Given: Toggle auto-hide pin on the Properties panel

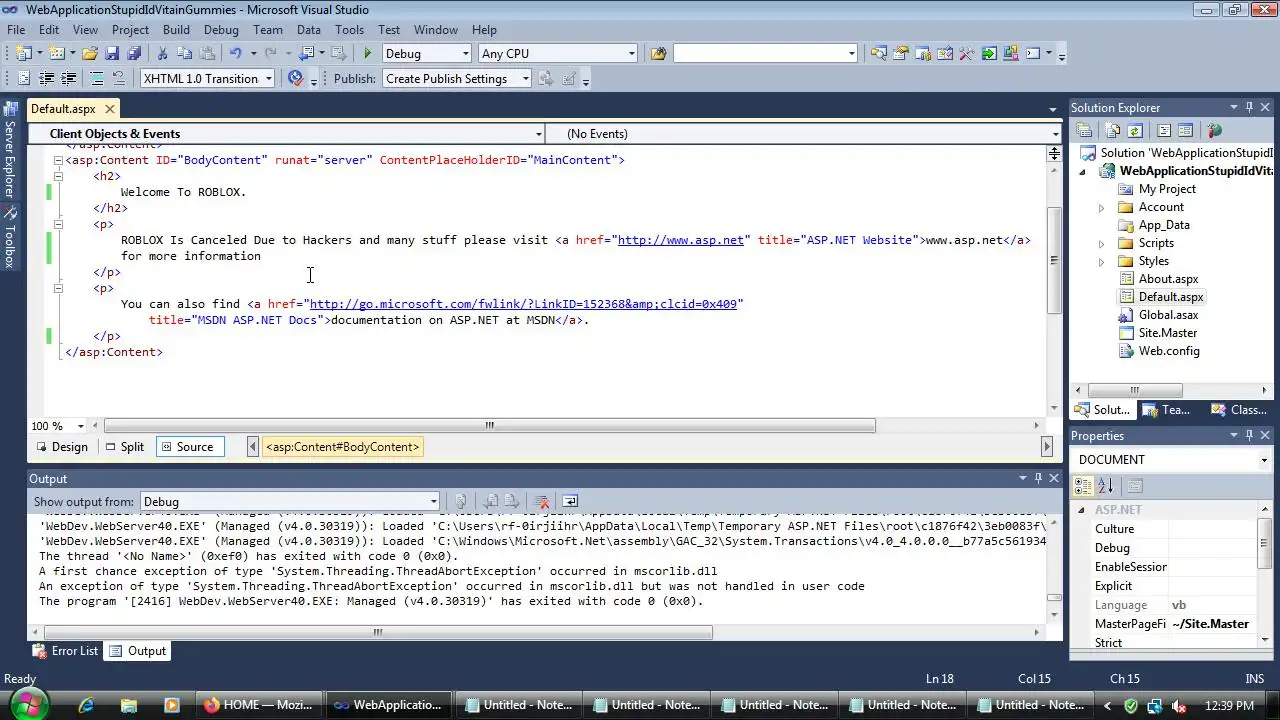Looking at the screenshot, I should (1248, 435).
